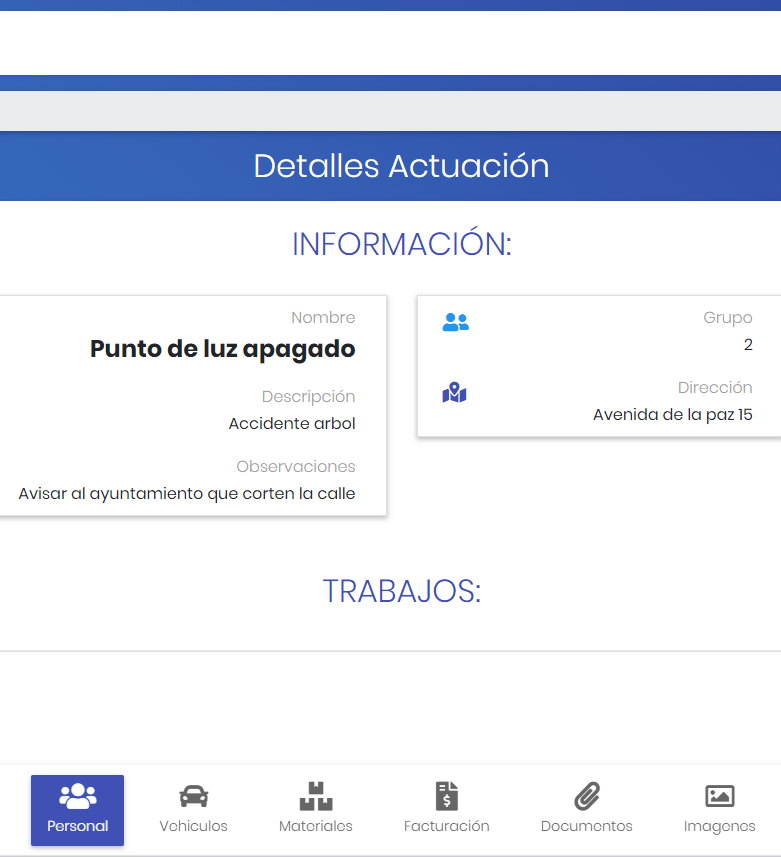The height and width of the screenshot is (857, 781).
Task: Go to the Facturación tab label
Action: 446,826
